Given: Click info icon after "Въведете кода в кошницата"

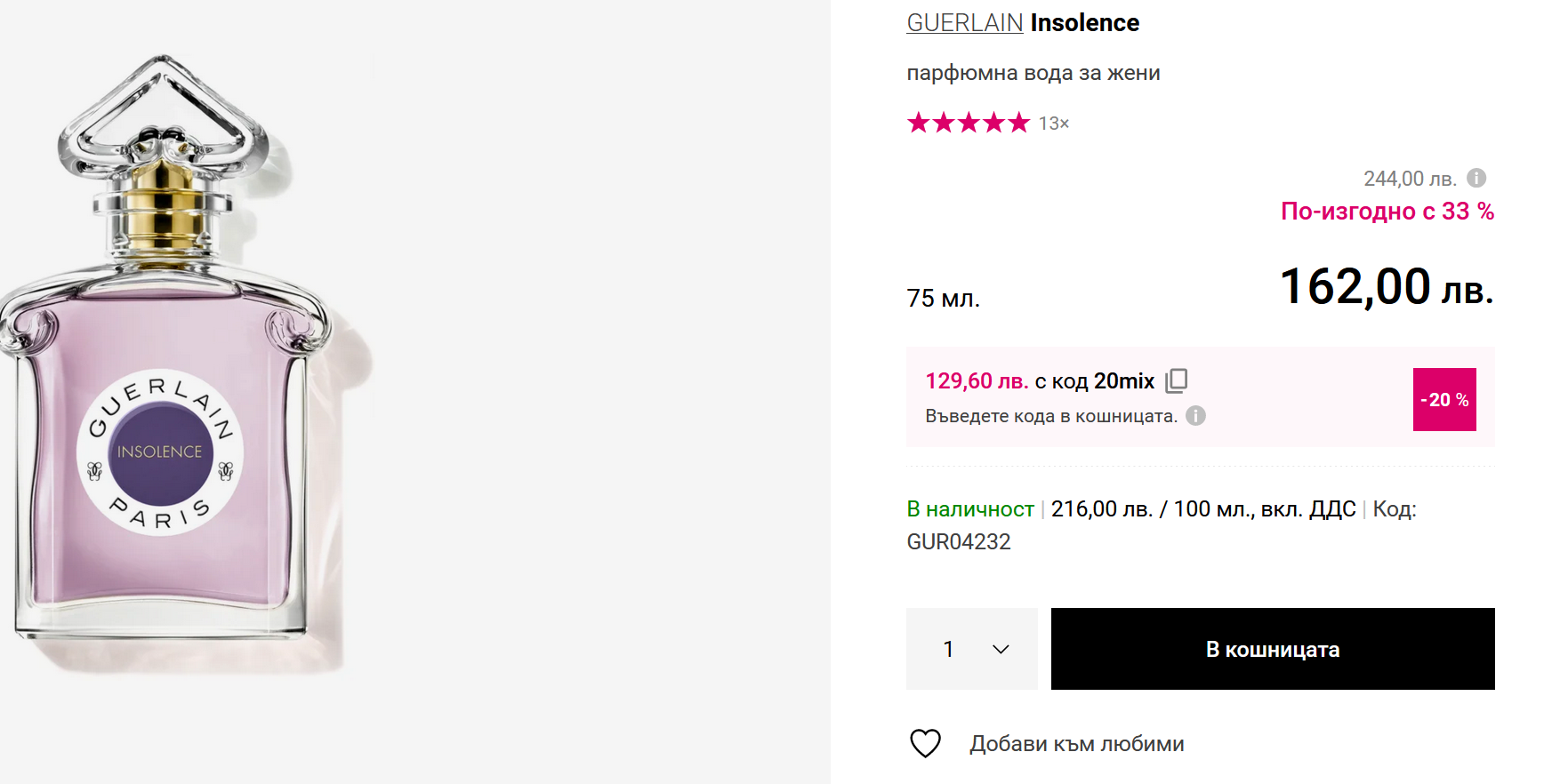Looking at the screenshot, I should 1196,415.
